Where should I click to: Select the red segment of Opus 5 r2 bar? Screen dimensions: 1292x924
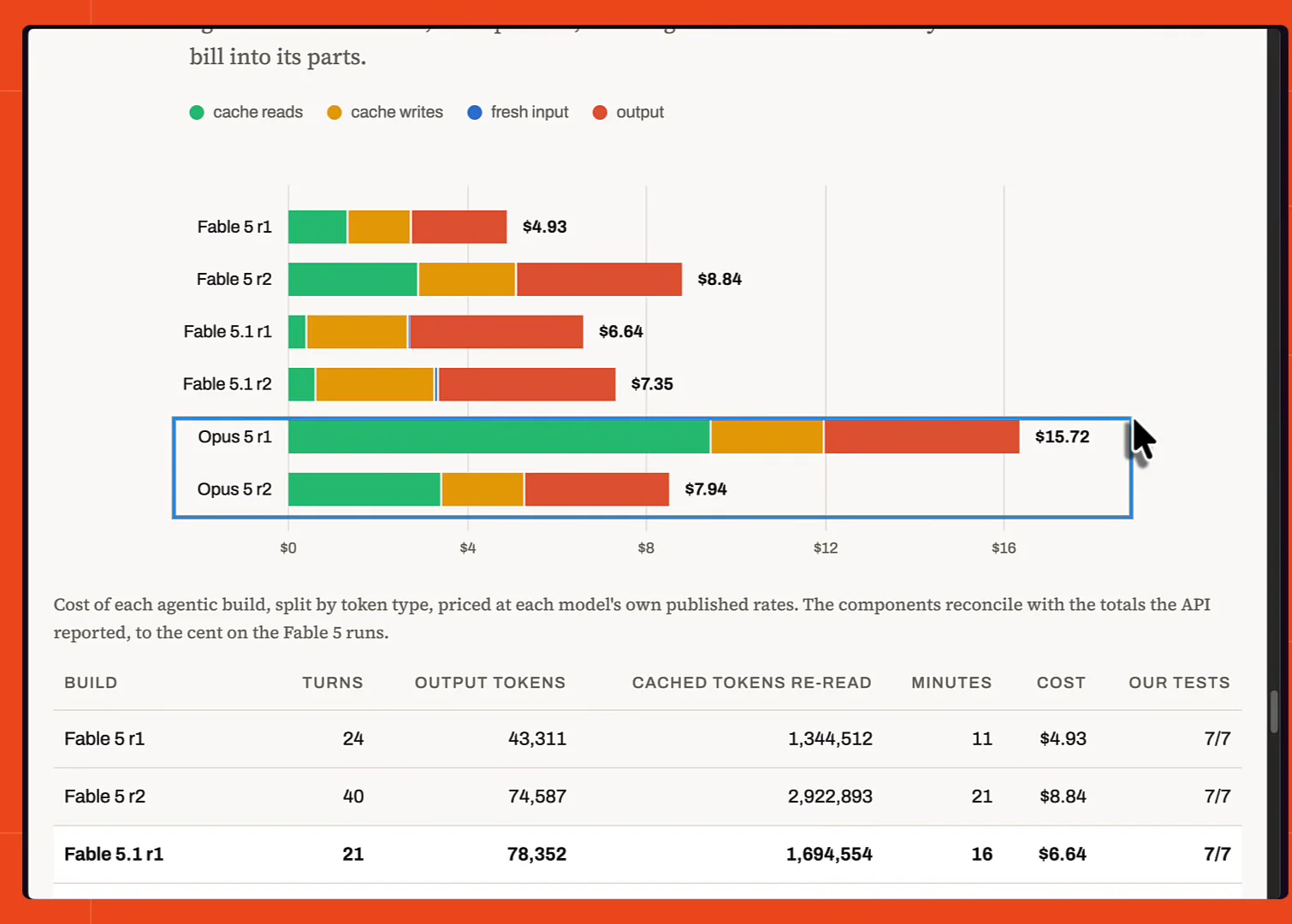(x=597, y=489)
